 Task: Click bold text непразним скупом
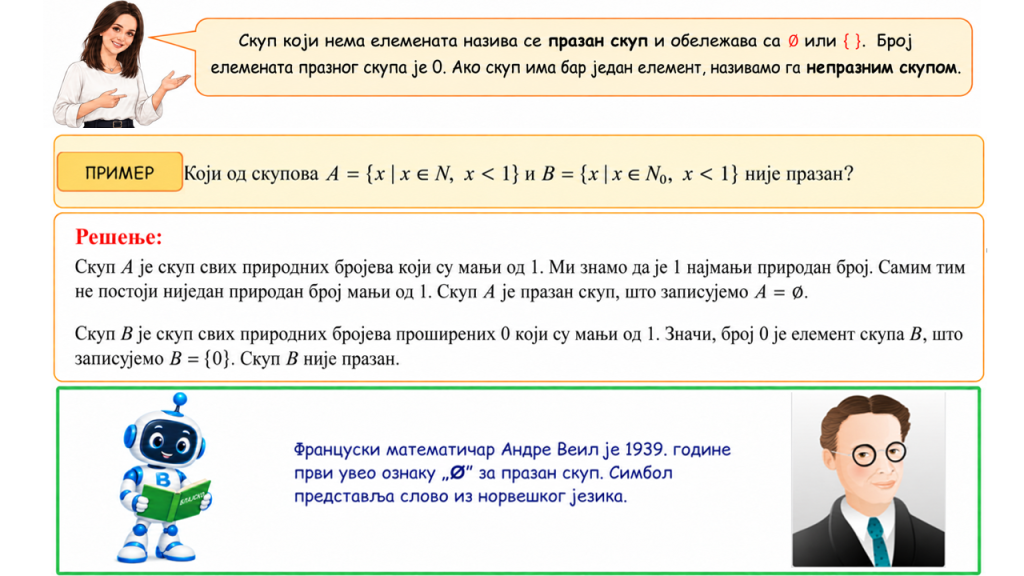pyautogui.click(x=882, y=67)
